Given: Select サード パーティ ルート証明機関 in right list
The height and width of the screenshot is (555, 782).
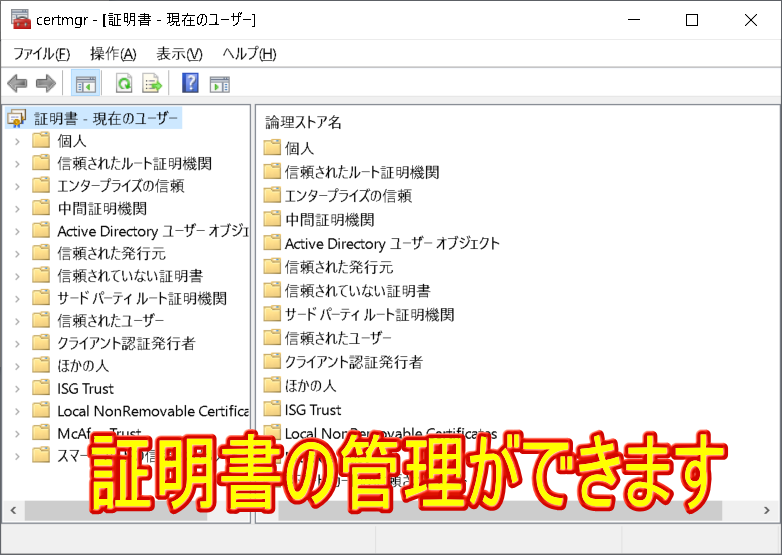Looking at the screenshot, I should 370,315.
